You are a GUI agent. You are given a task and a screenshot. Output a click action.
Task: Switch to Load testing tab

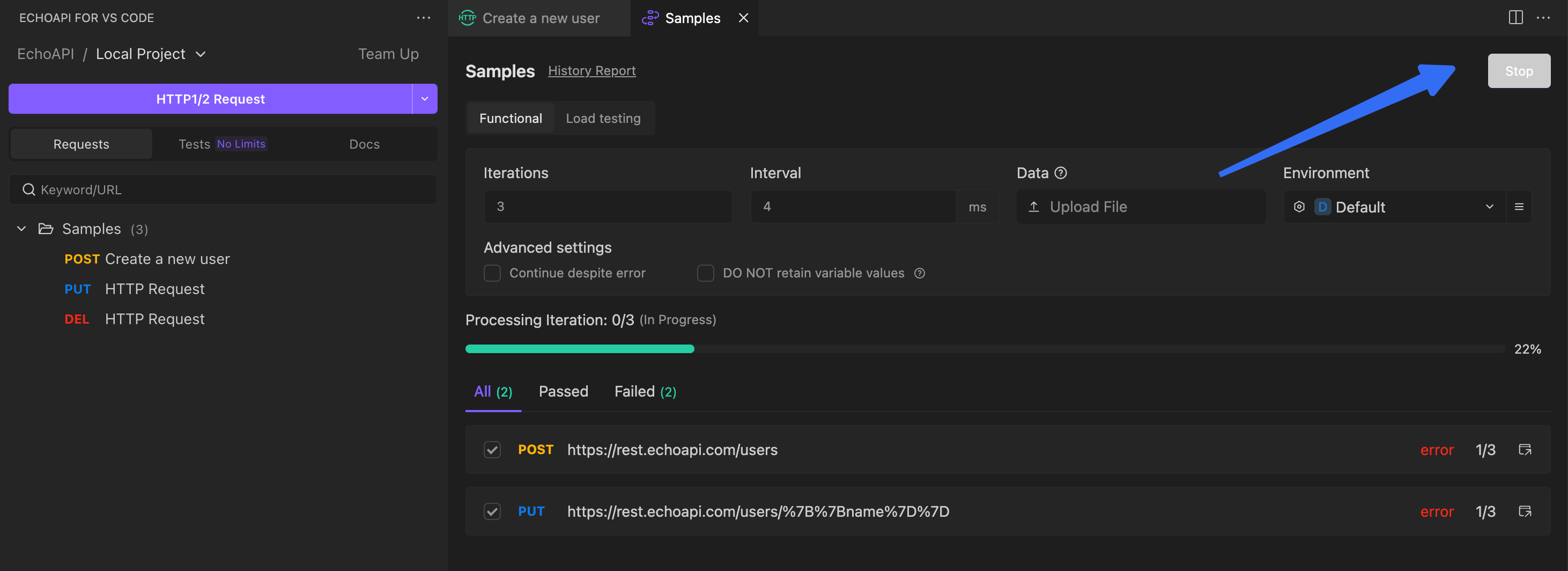point(603,118)
